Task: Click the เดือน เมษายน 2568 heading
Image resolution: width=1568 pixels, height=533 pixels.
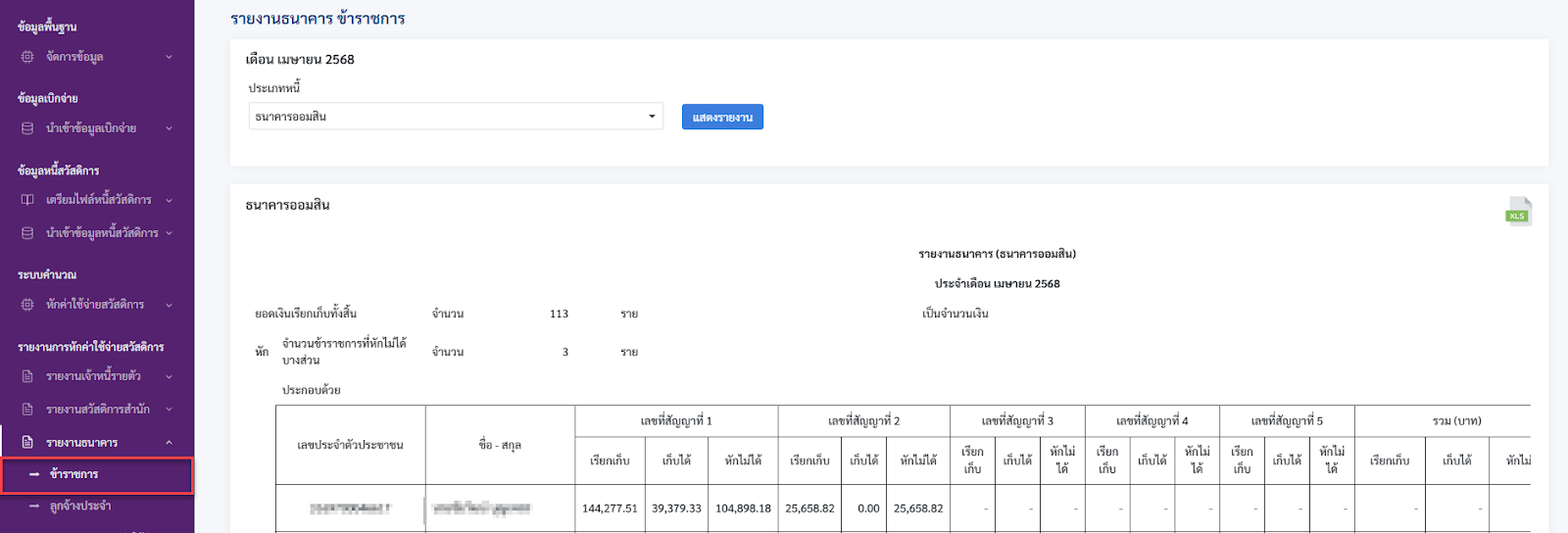Action: point(300,59)
